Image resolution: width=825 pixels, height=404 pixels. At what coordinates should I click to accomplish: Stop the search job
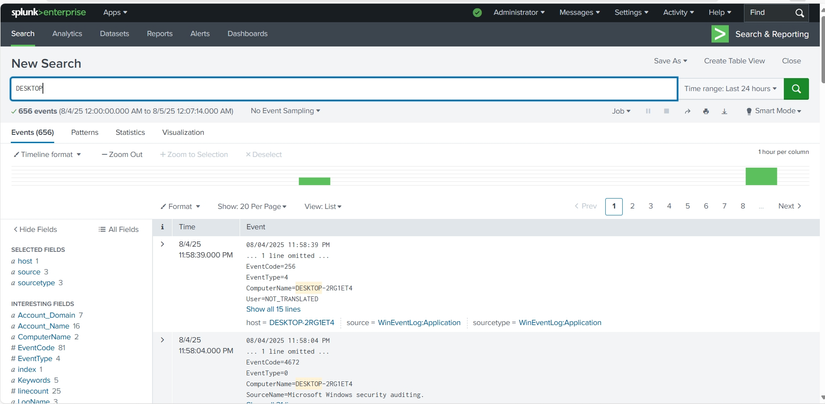[x=667, y=111]
